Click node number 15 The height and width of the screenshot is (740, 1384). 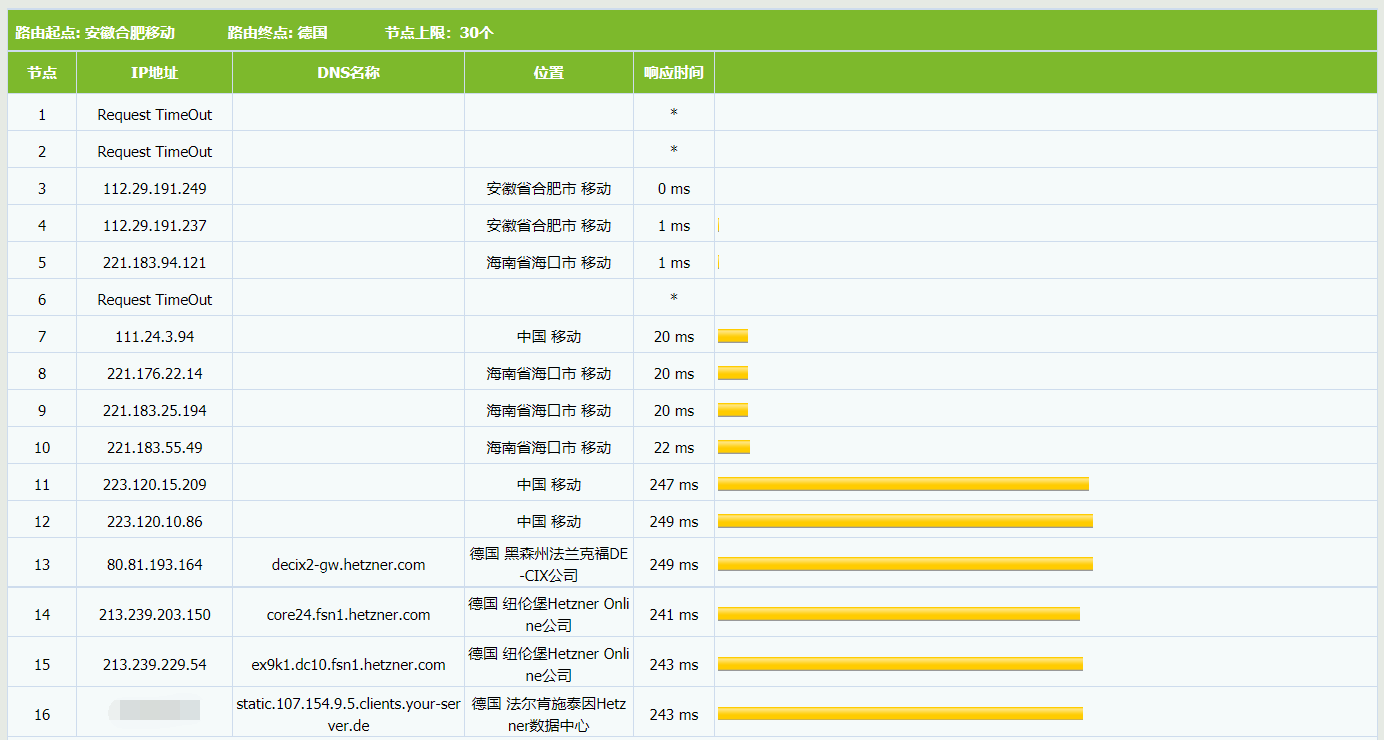pyautogui.click(x=42, y=664)
